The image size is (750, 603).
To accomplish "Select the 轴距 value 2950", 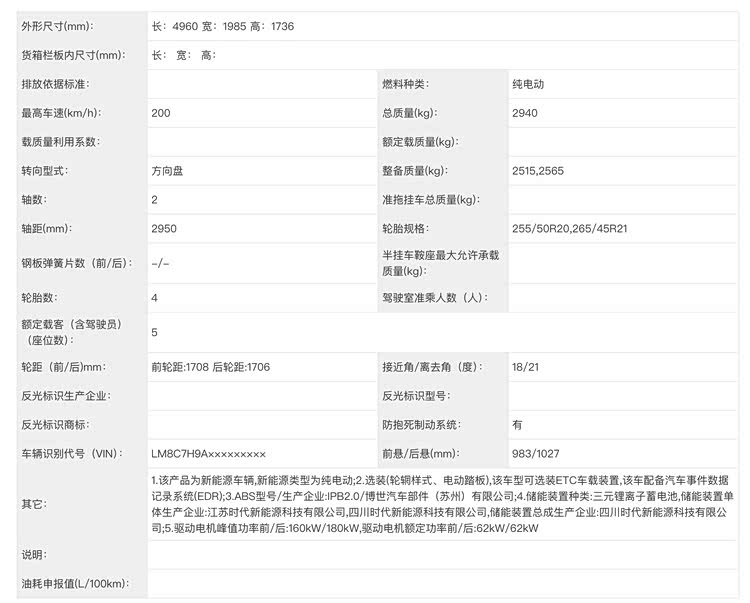I will [x=164, y=229].
